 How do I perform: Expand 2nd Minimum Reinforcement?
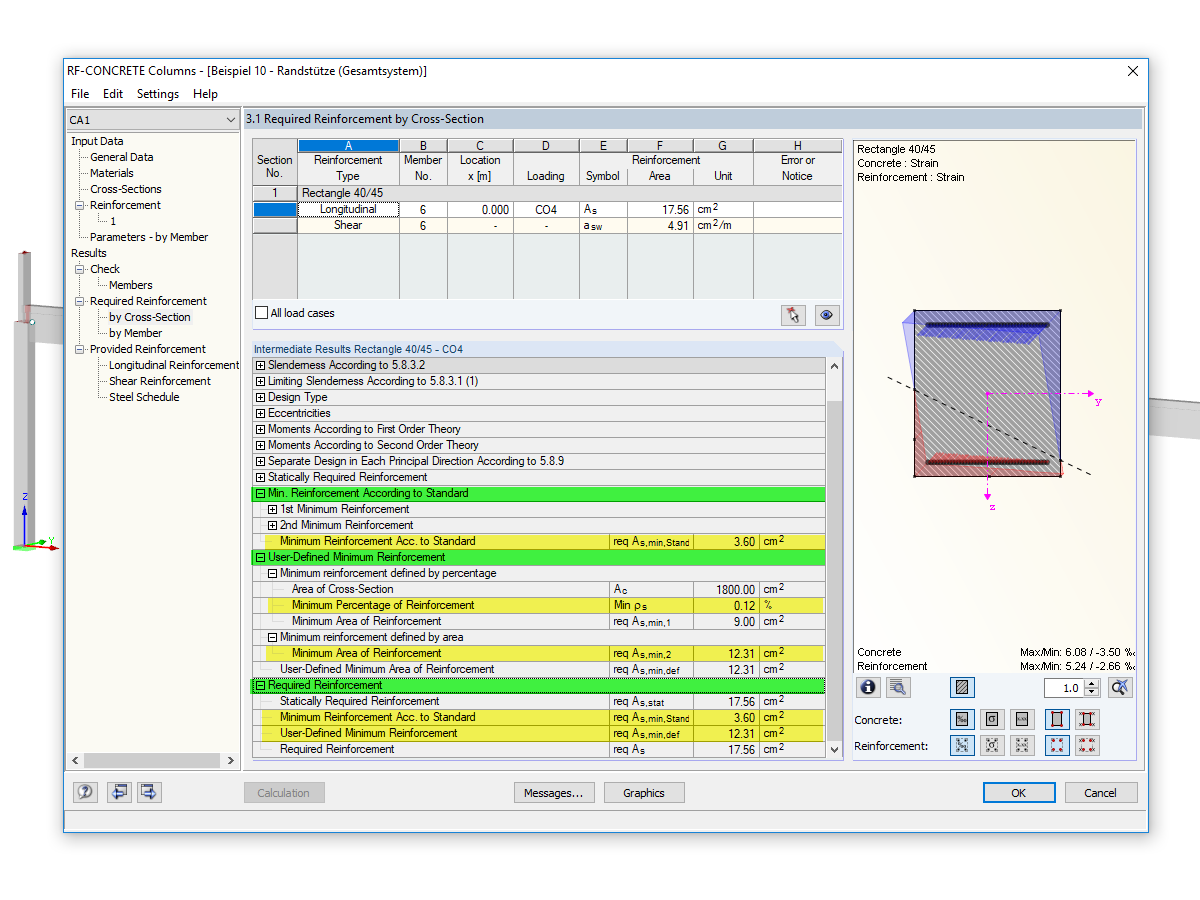(x=273, y=525)
